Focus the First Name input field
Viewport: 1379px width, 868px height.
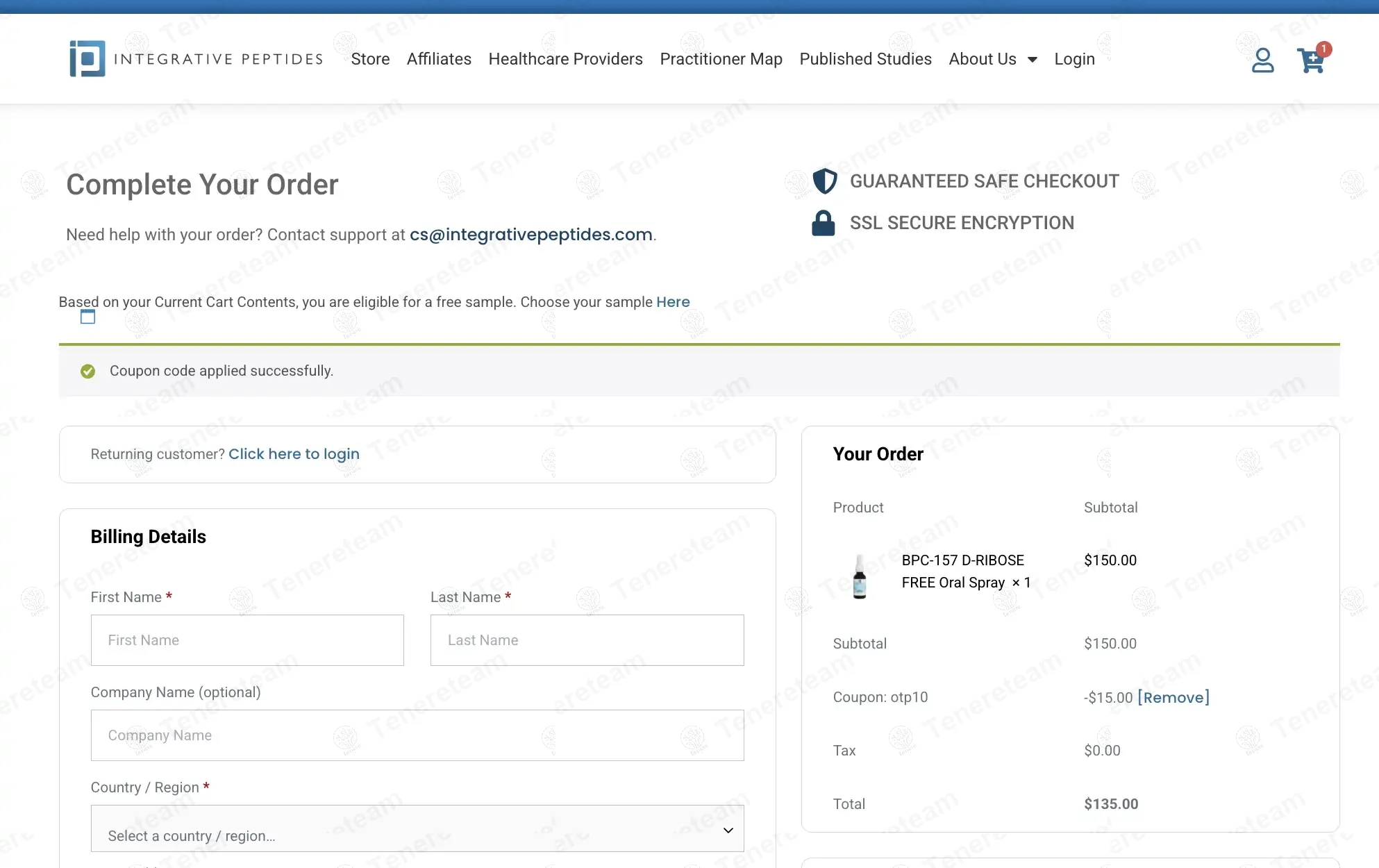tap(247, 640)
